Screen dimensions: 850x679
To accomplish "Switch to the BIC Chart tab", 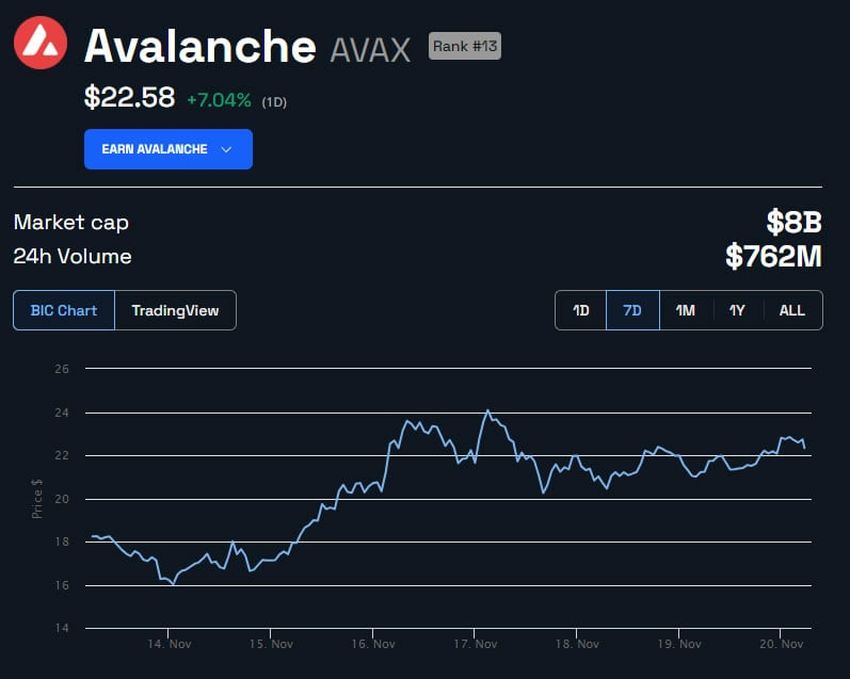I will coord(63,310).
